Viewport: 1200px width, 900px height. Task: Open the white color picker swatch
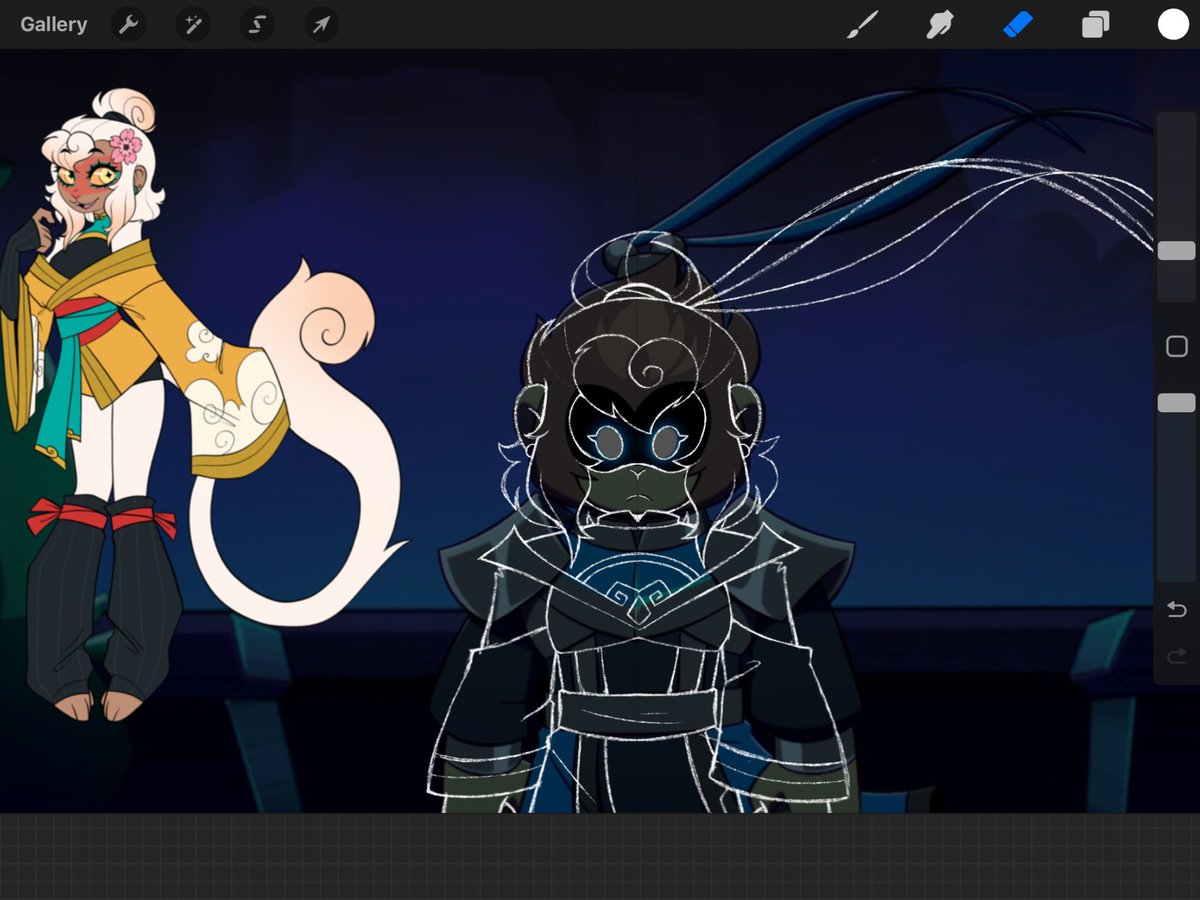(1173, 24)
